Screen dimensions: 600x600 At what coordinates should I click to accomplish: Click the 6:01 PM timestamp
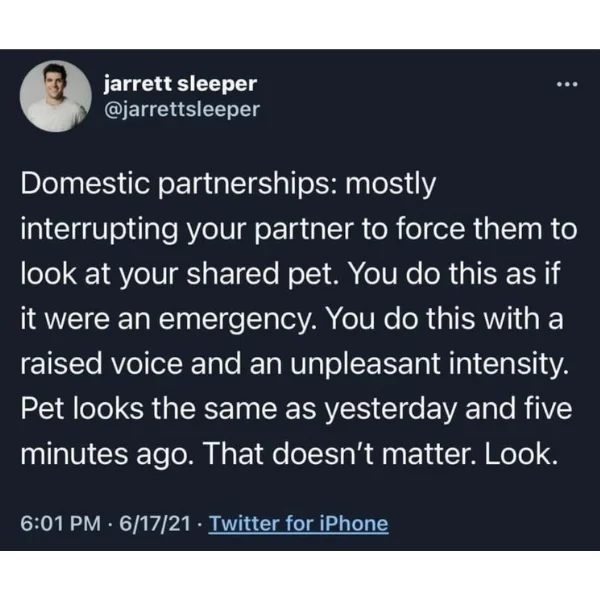61,523
